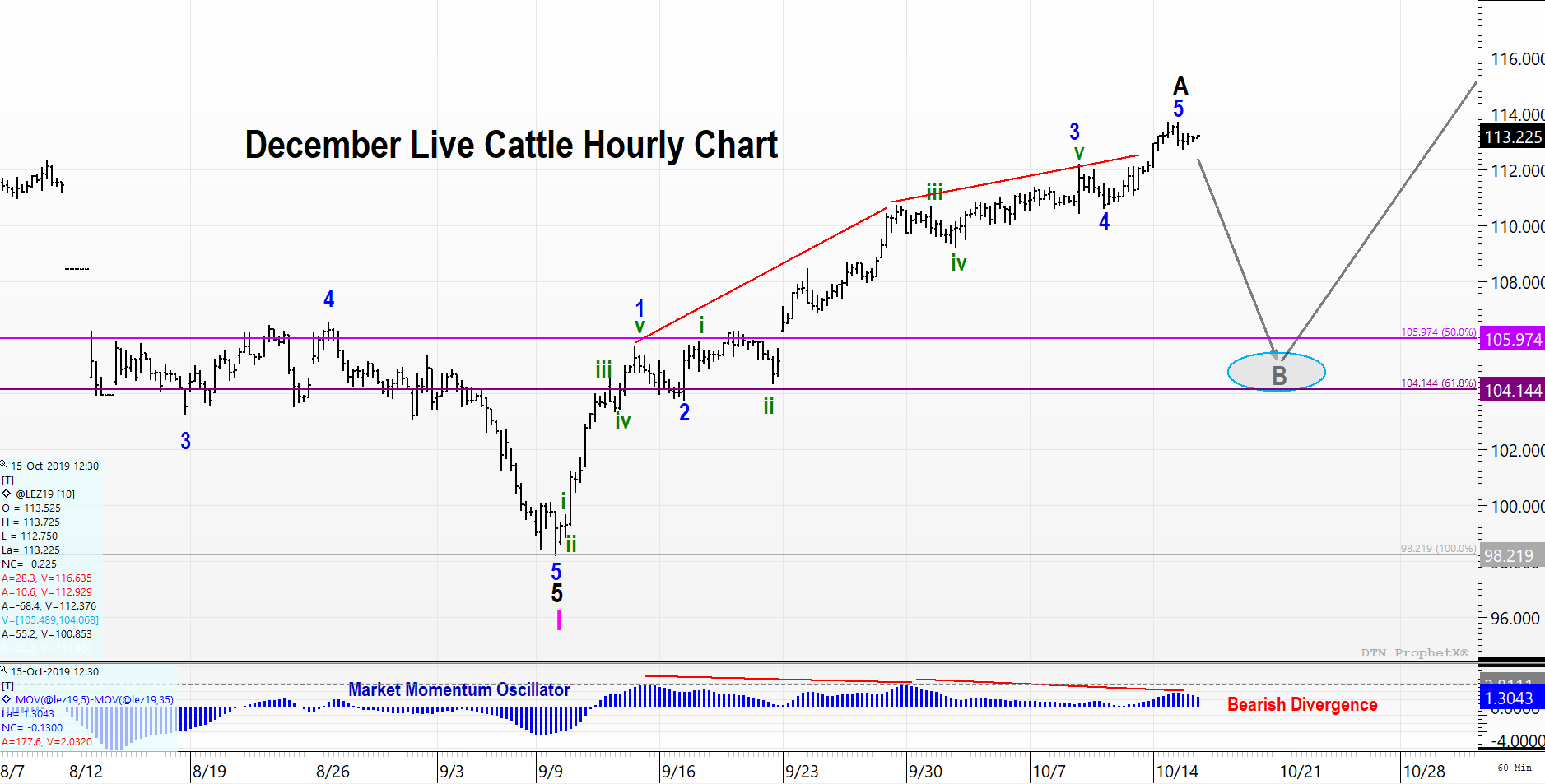Viewport: 1545px width, 784px height.
Task: Click the magnifier icon in the price data panel
Action: (4, 465)
